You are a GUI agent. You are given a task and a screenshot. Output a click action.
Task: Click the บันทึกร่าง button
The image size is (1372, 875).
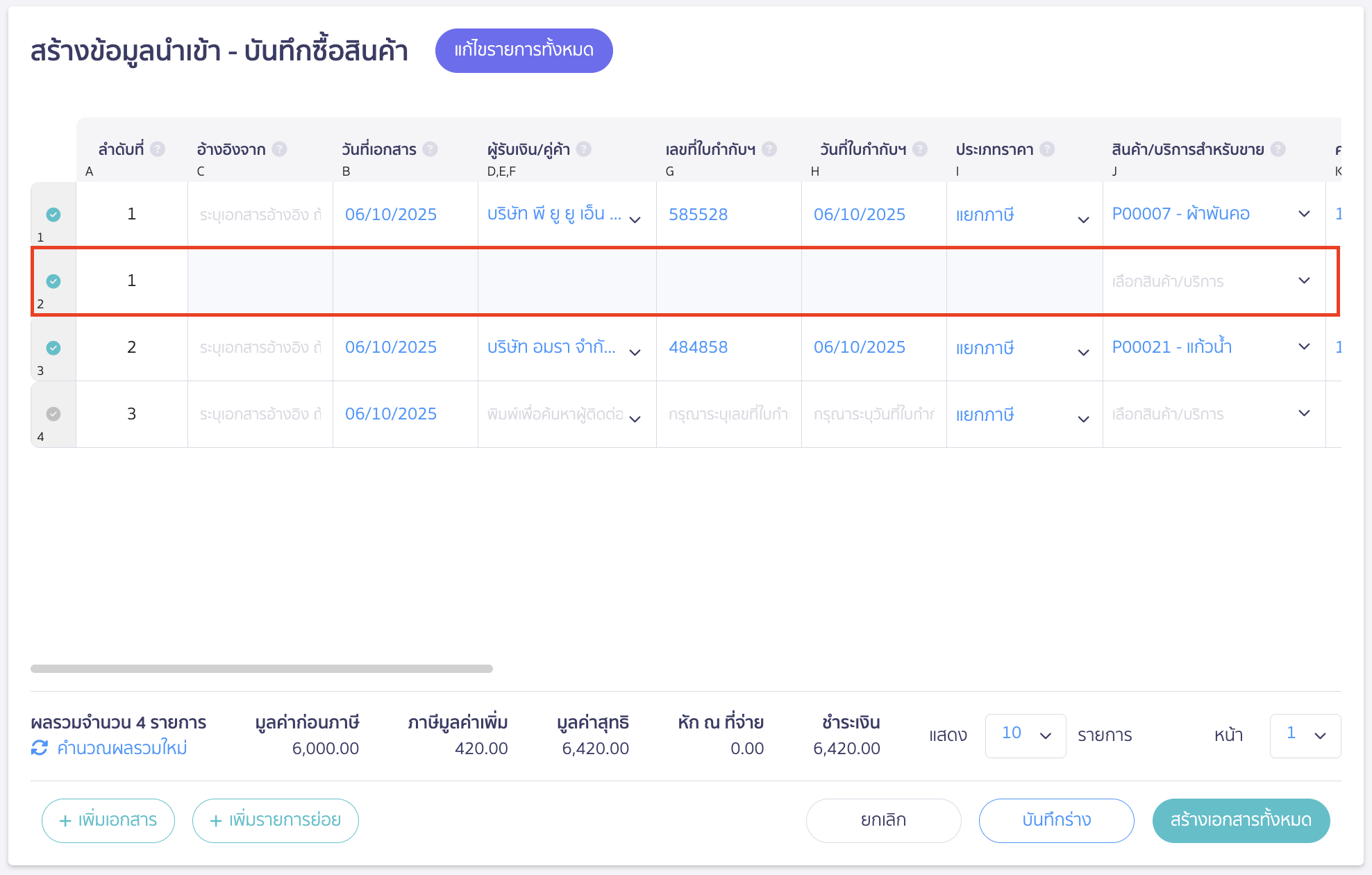click(x=1056, y=820)
